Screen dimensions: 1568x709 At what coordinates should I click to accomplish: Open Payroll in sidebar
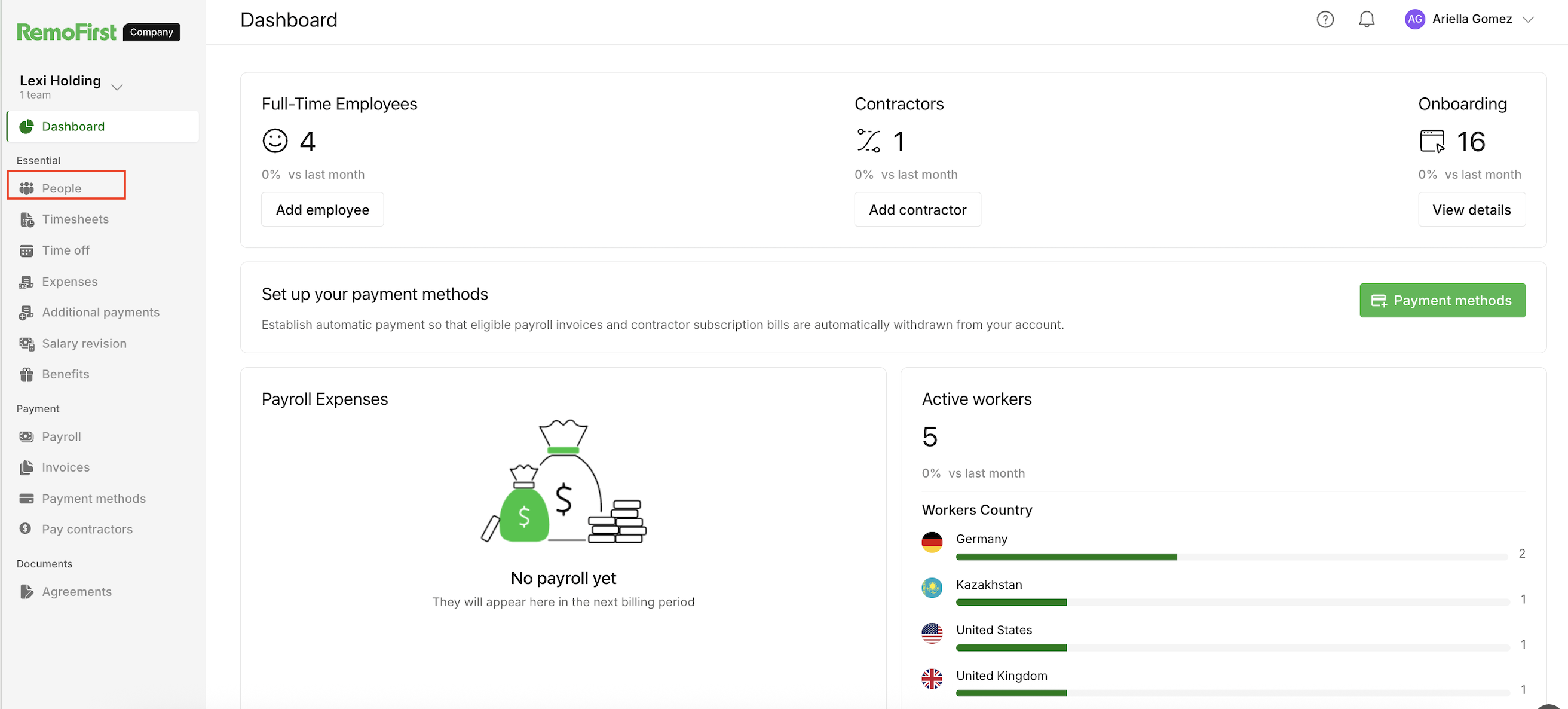pos(62,437)
